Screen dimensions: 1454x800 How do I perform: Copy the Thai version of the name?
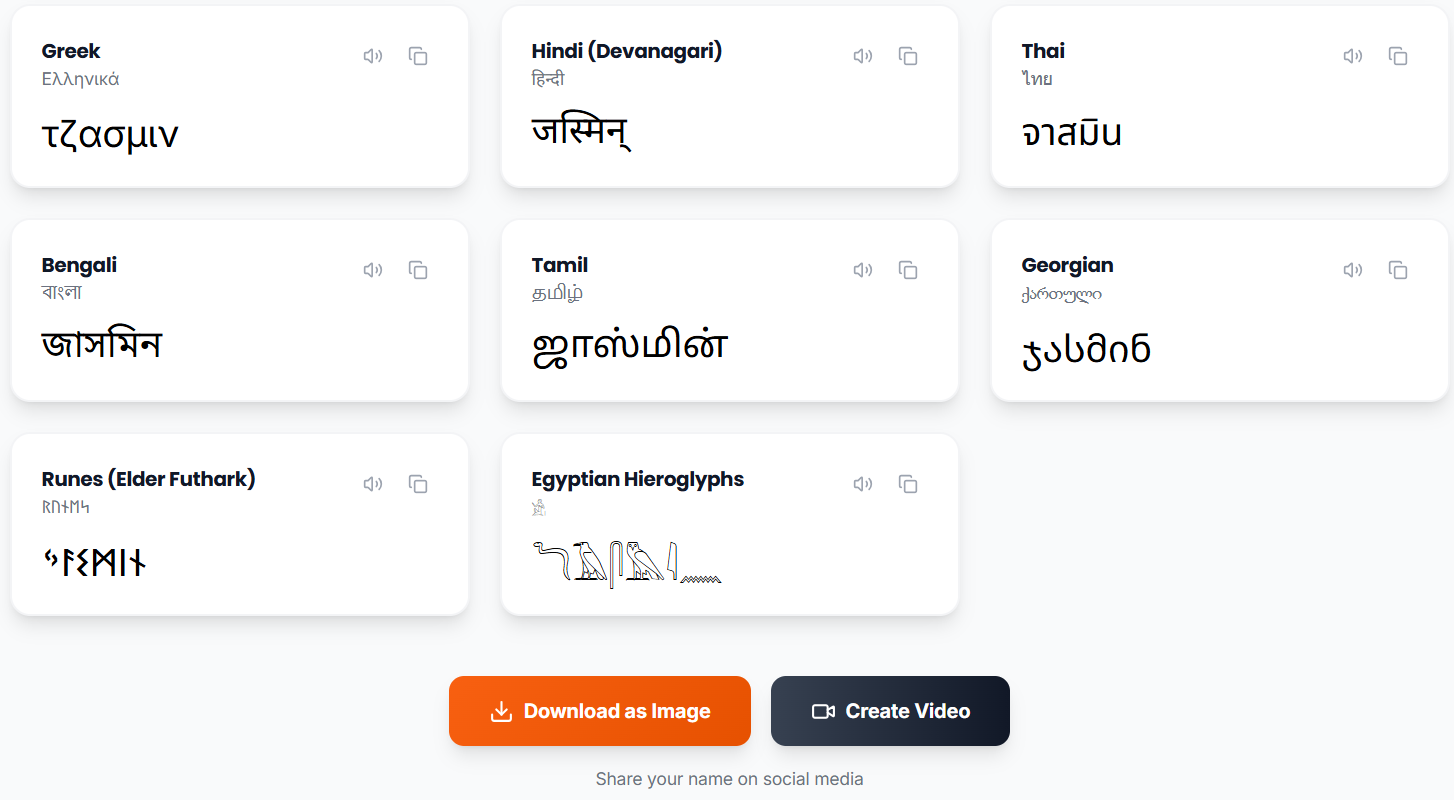pos(1398,56)
